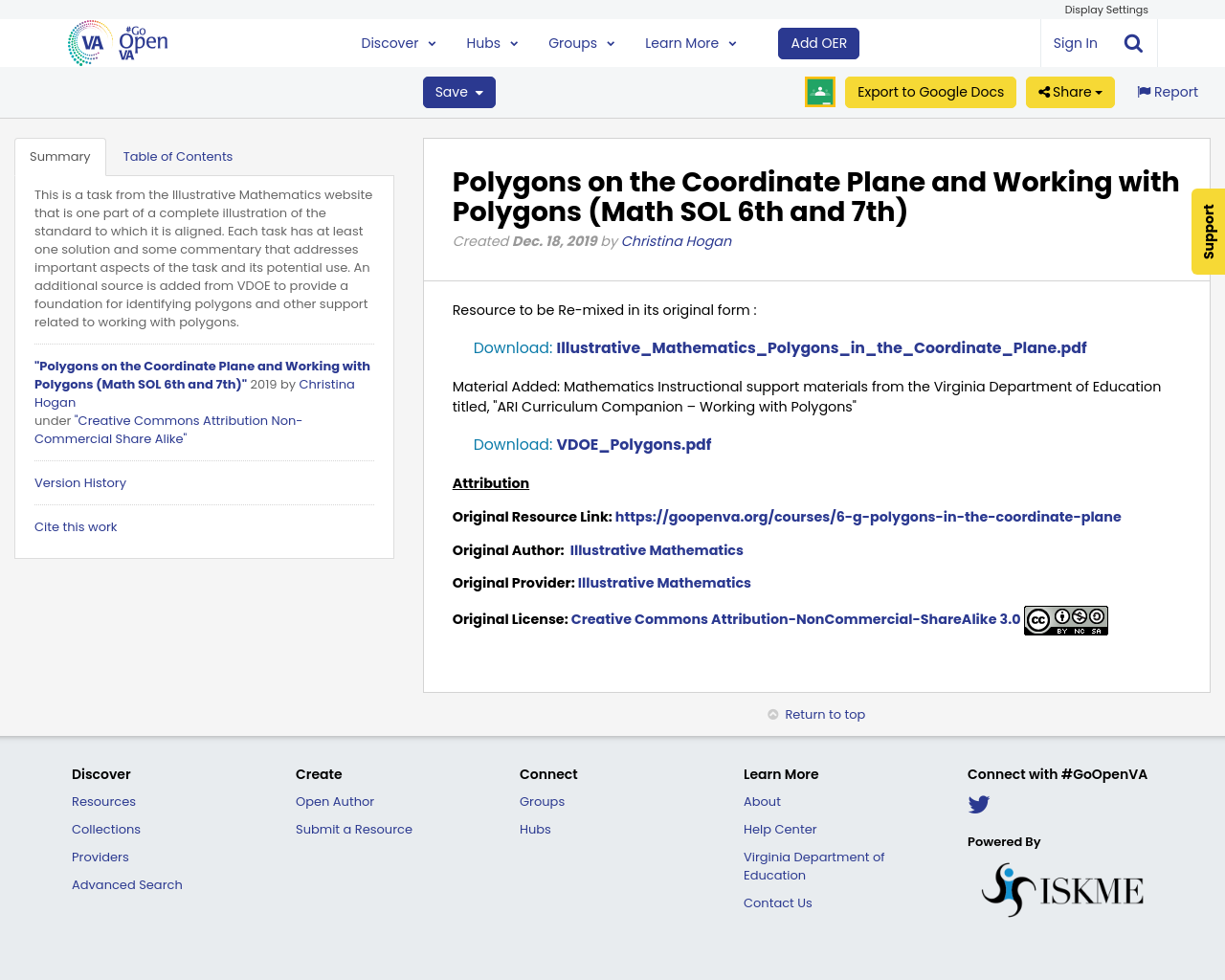This screenshot has height=980, width=1225.
Task: Select the Summary tab
Action: point(60,155)
